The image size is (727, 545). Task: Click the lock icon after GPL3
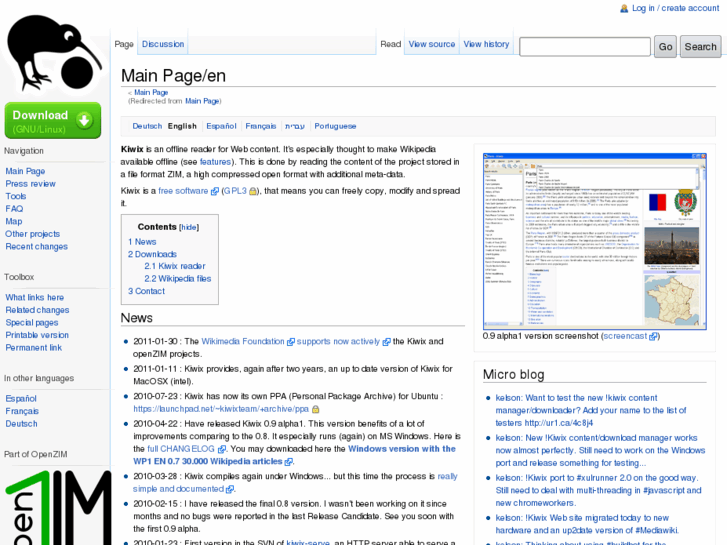(x=253, y=191)
